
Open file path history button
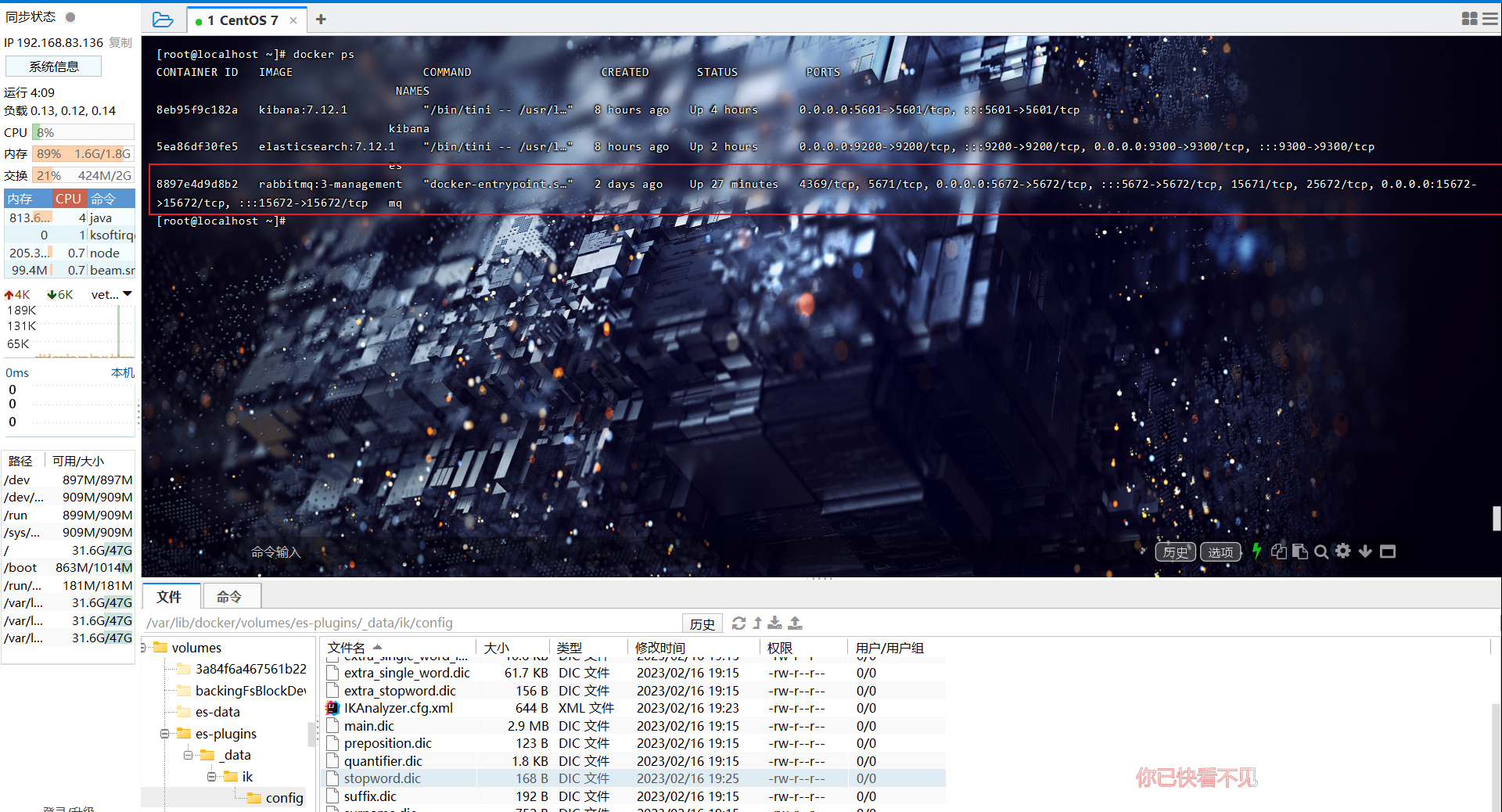coord(702,623)
